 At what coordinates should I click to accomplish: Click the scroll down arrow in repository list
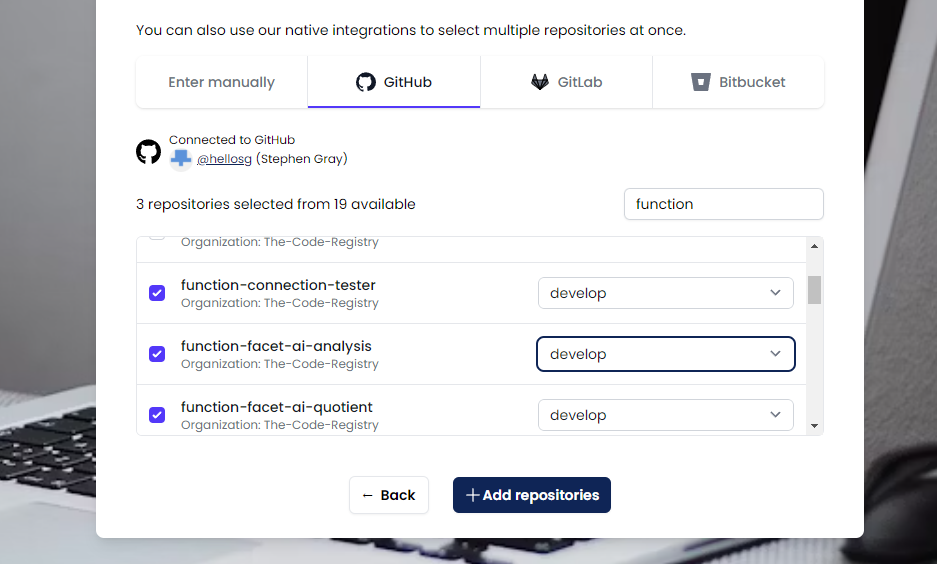[x=814, y=426]
